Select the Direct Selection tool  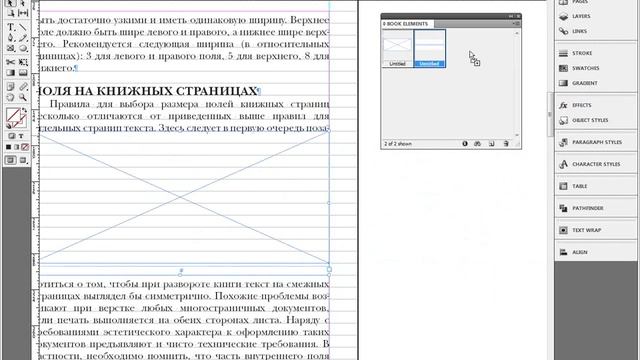pos(23,3)
